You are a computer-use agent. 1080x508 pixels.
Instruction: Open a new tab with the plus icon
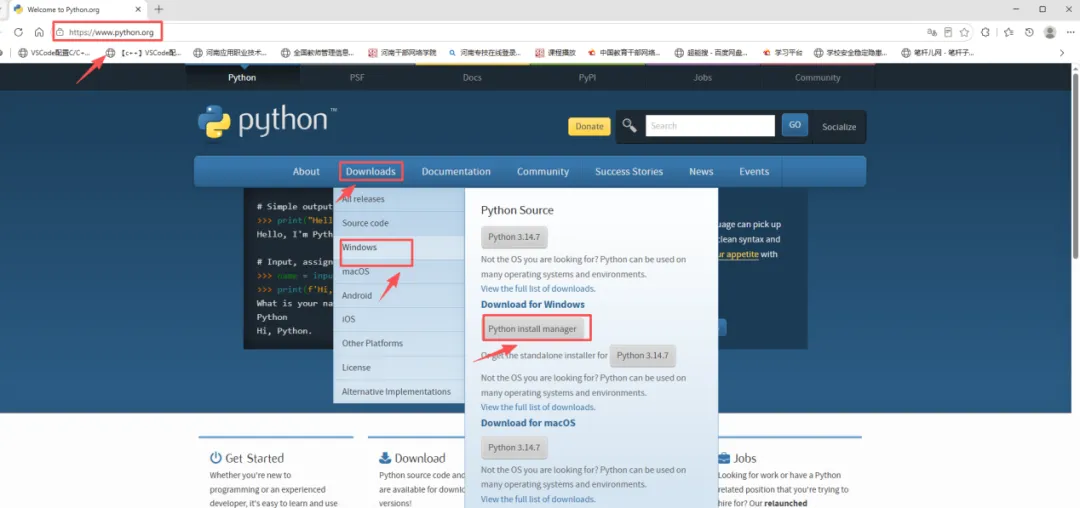tap(158, 10)
